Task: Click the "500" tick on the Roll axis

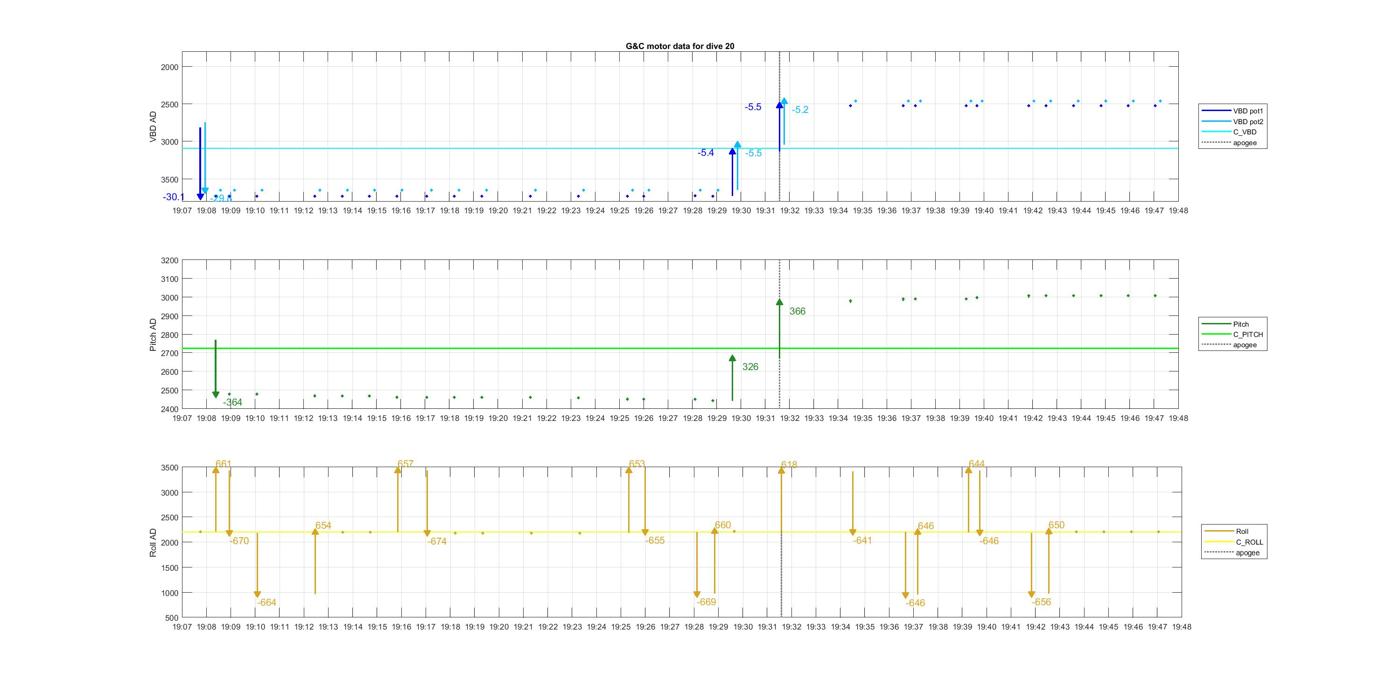Action: click(172, 618)
